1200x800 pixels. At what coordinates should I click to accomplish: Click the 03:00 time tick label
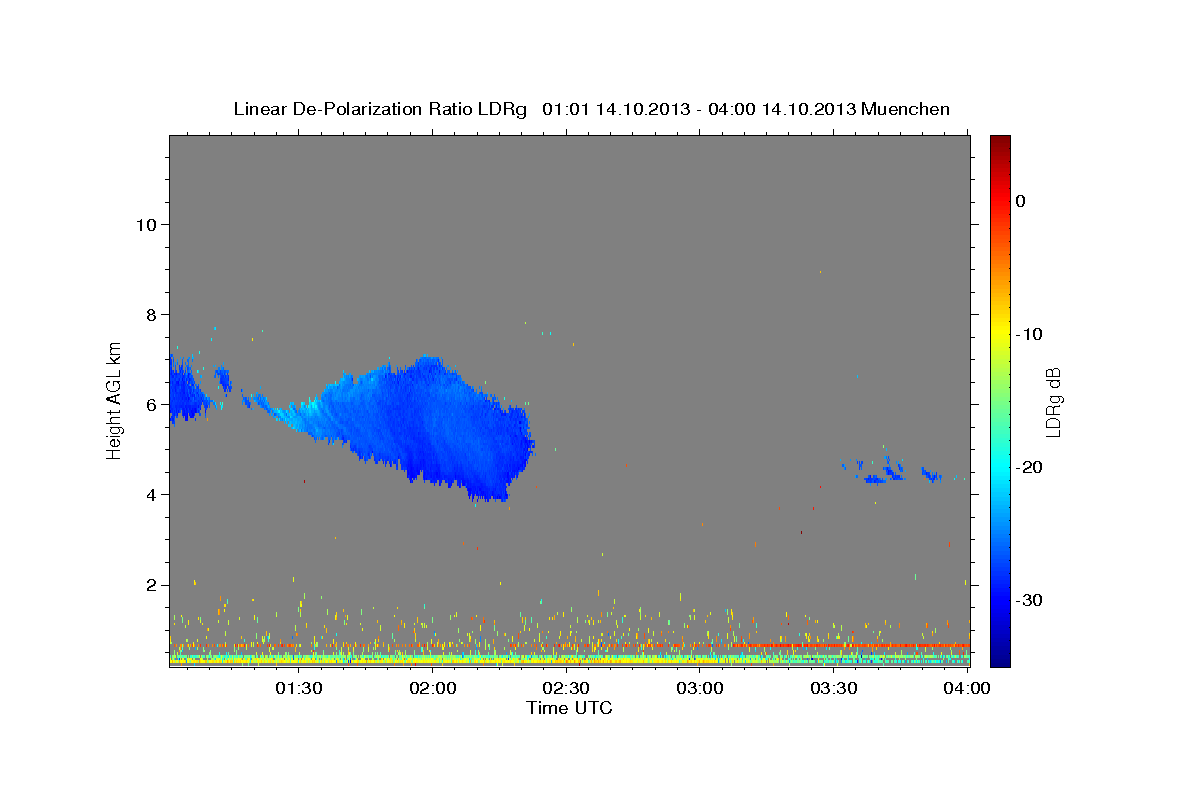tap(700, 688)
